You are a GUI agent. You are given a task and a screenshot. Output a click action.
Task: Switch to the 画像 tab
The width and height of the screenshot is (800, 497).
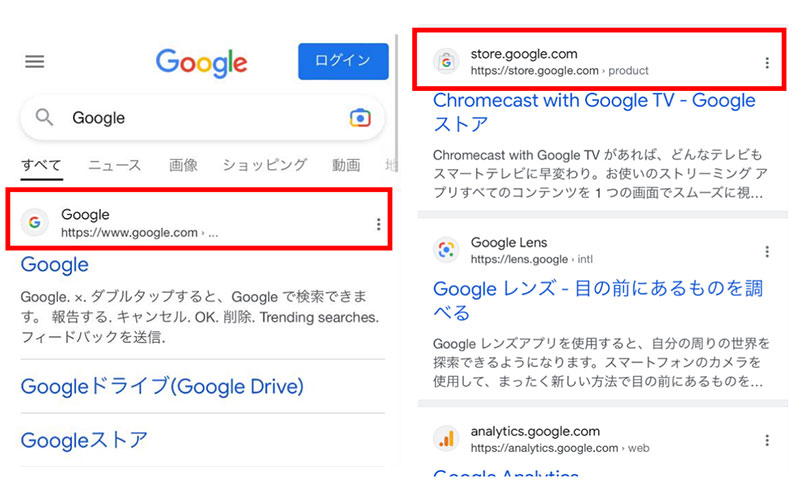tap(183, 165)
